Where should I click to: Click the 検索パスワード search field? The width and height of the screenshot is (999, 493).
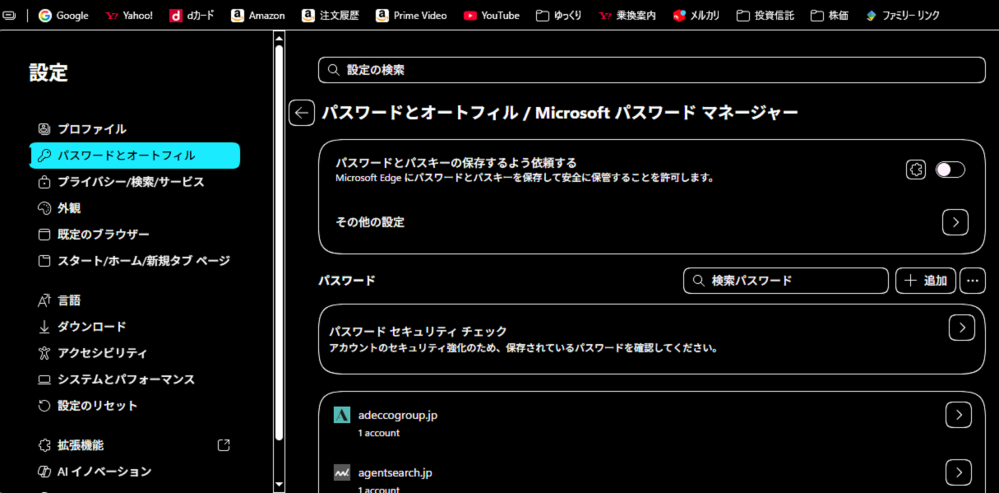[x=786, y=280]
